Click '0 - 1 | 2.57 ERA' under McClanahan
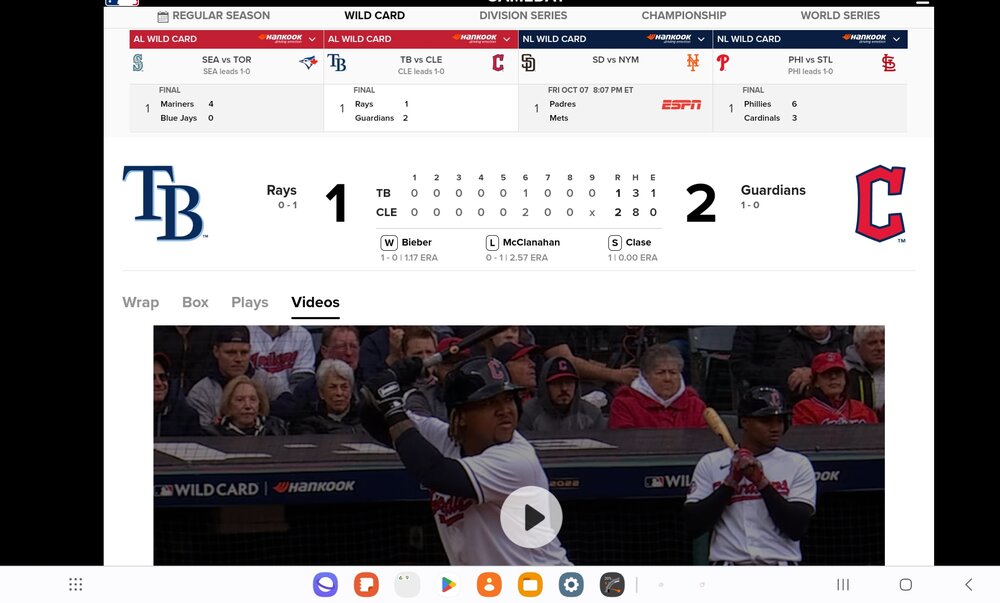 coord(517,258)
